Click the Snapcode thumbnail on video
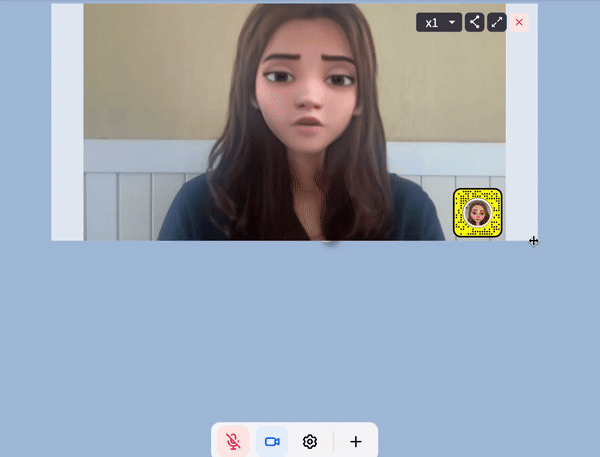 (x=478, y=213)
